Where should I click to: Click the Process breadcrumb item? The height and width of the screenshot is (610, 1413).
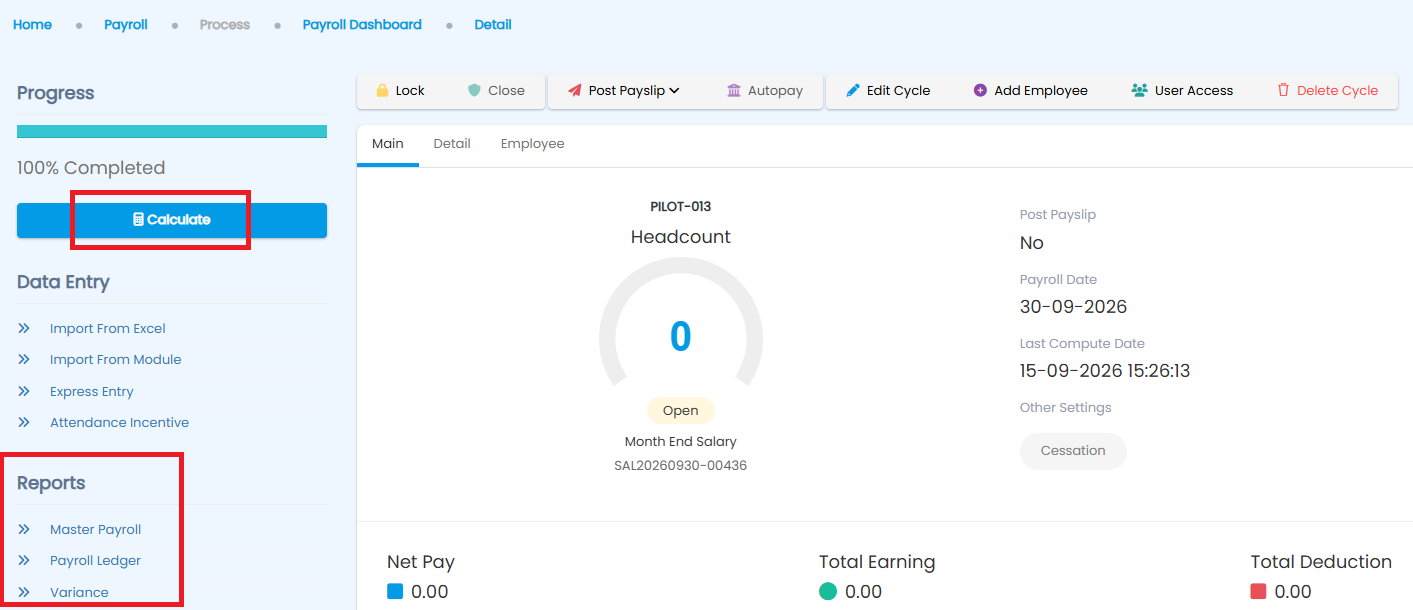(x=225, y=24)
